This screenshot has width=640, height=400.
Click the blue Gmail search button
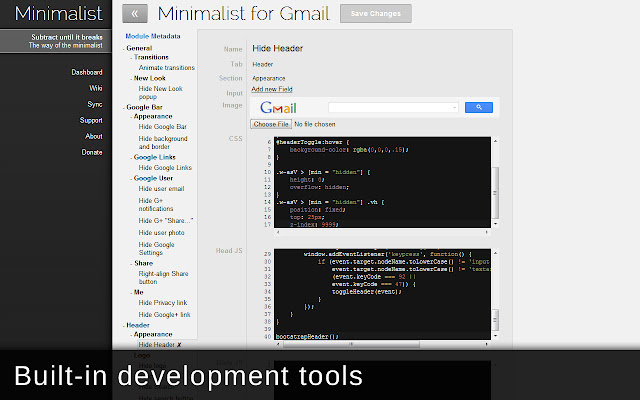point(478,107)
